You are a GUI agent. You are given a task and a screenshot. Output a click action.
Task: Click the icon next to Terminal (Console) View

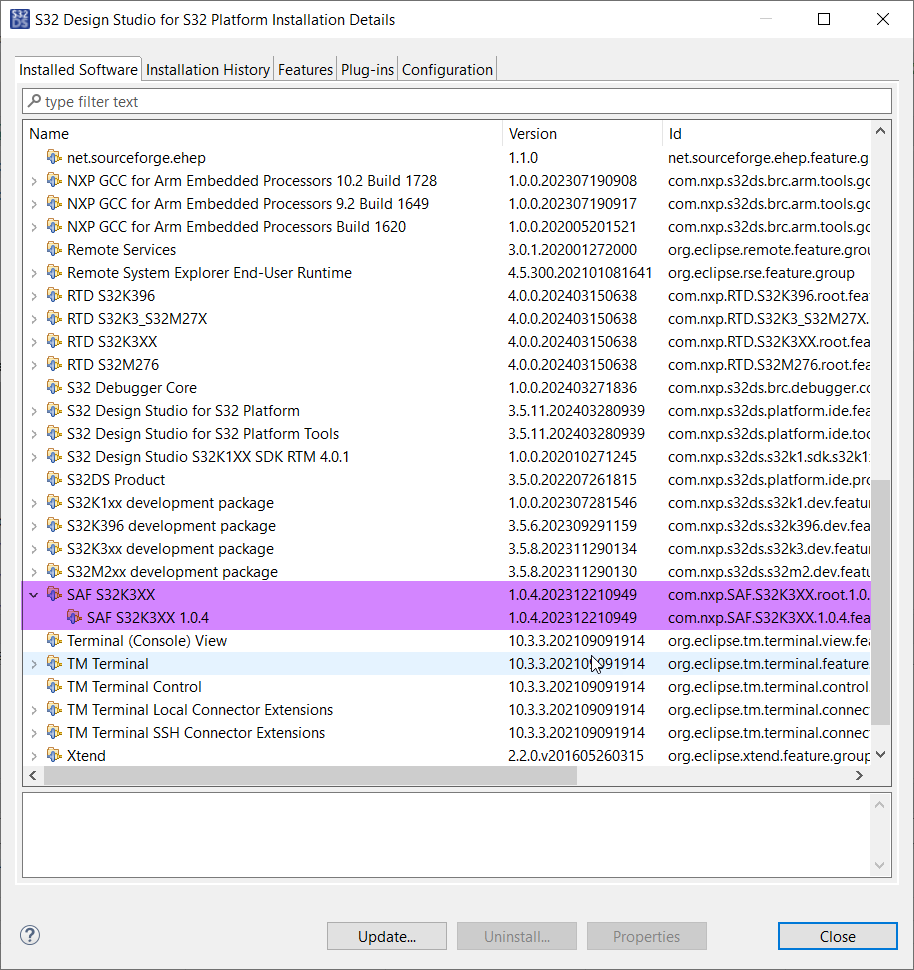[x=54, y=640]
